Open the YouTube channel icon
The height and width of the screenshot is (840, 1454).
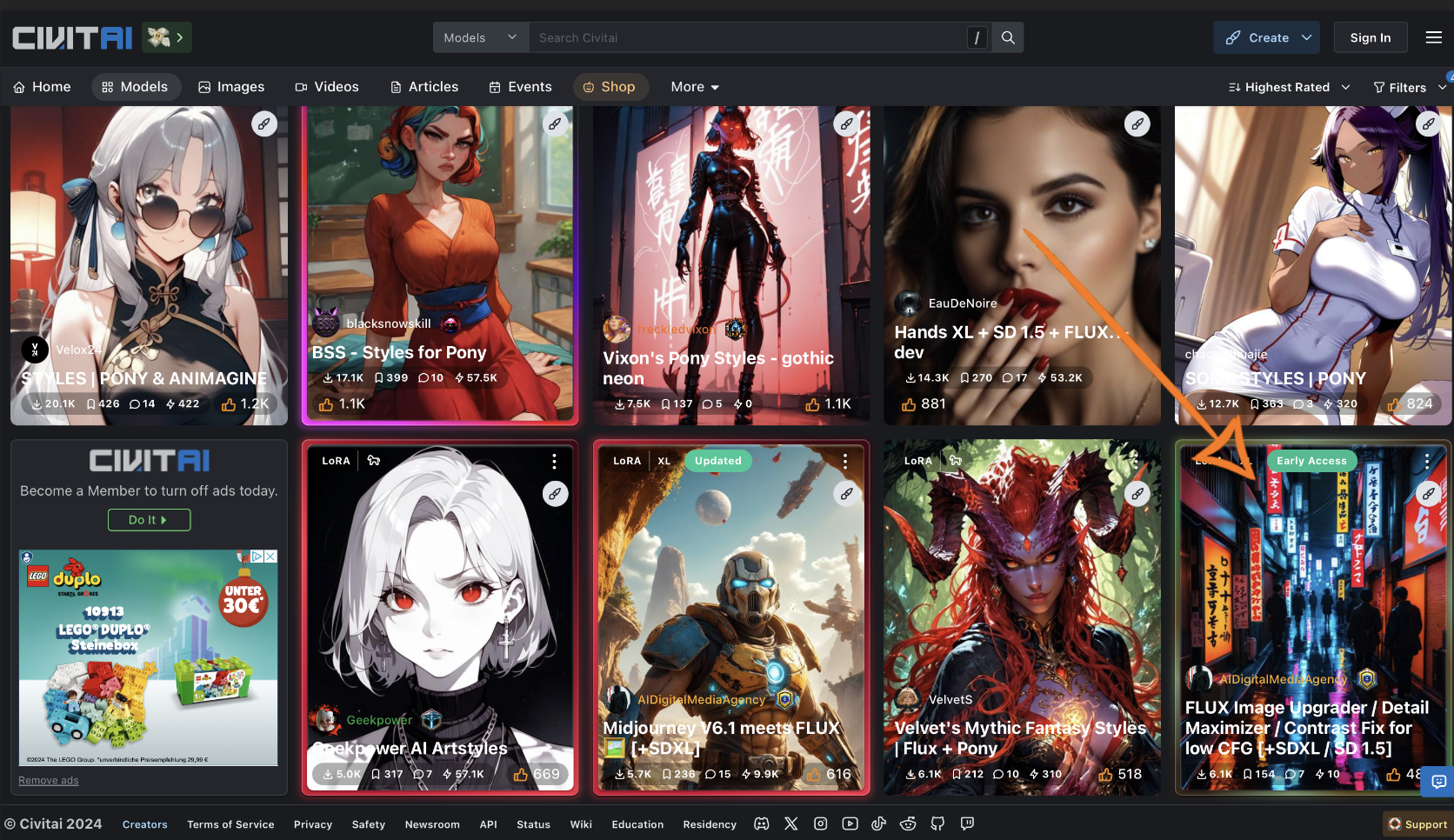(850, 823)
